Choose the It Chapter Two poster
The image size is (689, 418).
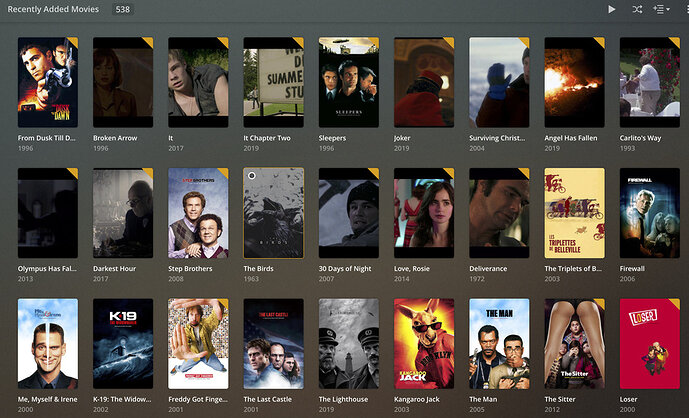[273, 82]
